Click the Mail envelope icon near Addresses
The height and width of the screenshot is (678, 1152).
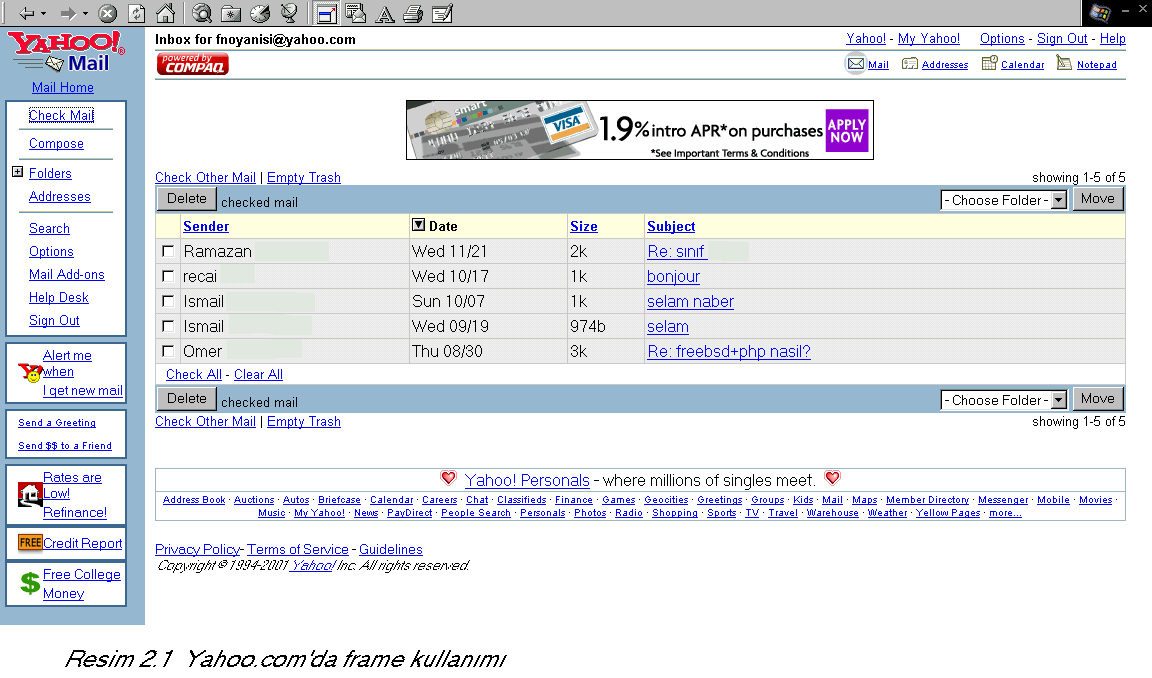[x=856, y=64]
